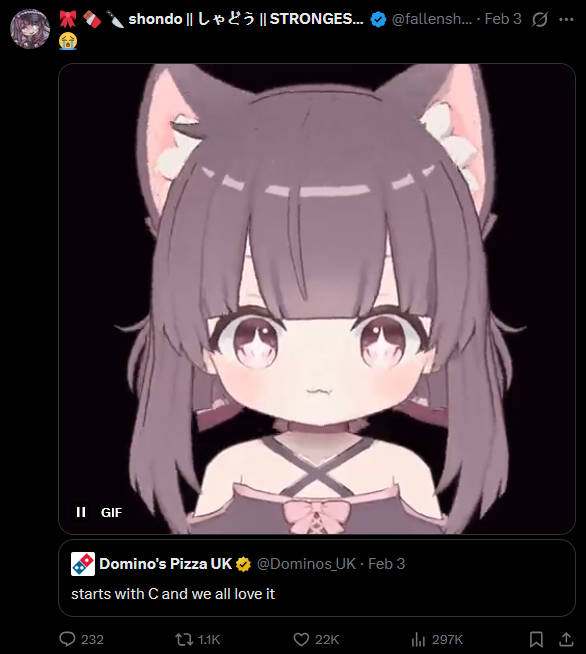Click the Grok explain-post icon
Viewport: 586px width, 654px height.
(540, 19)
